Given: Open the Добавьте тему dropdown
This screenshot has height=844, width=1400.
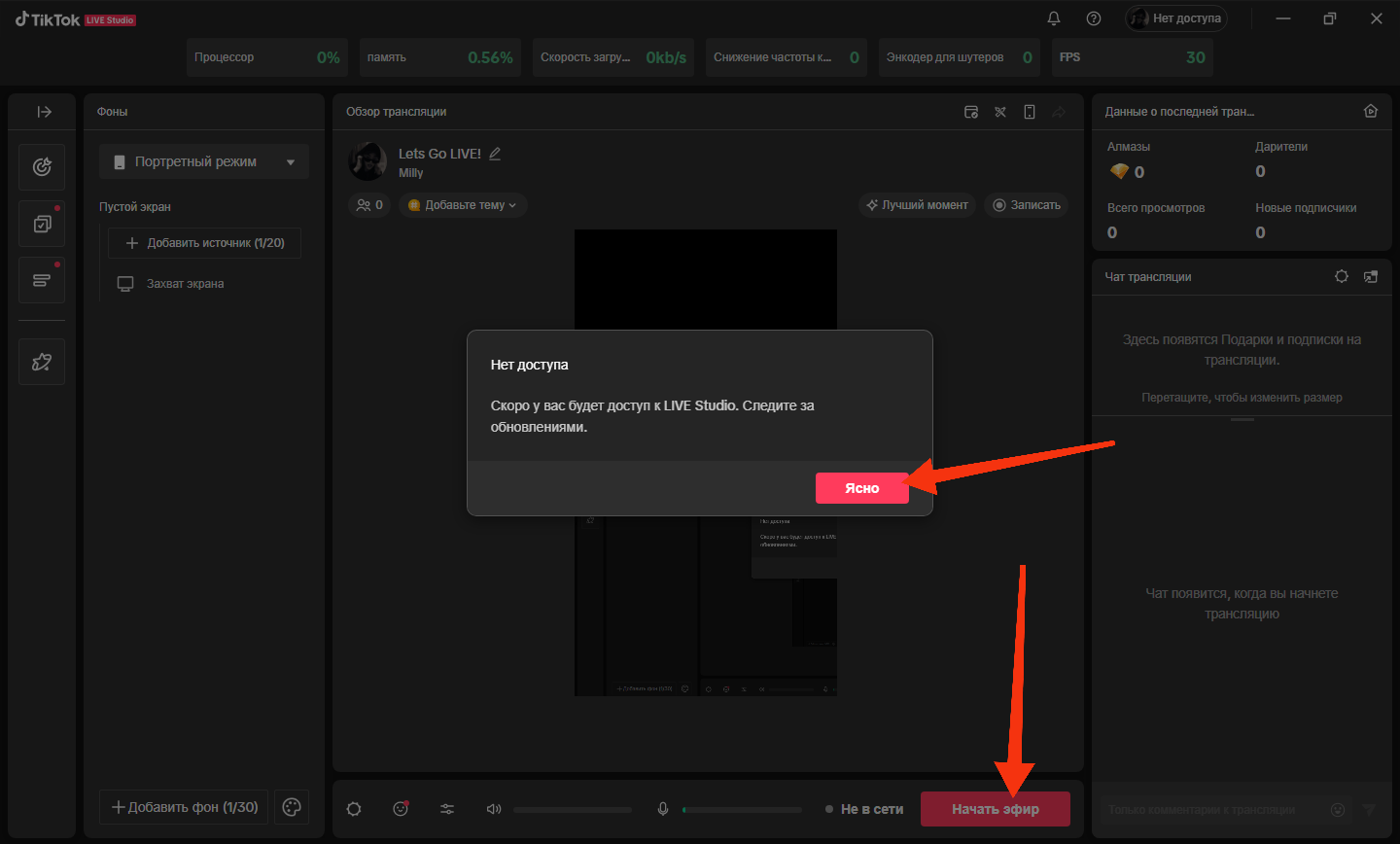Looking at the screenshot, I should click(x=463, y=205).
